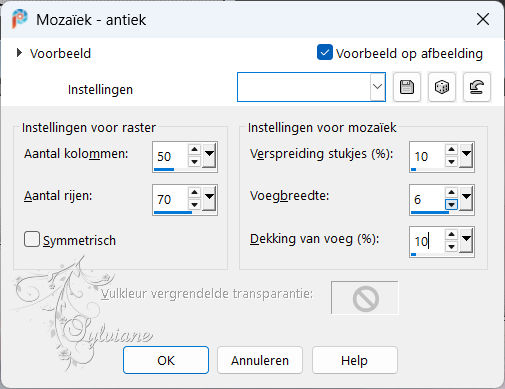505x389 pixels.
Task: Open the Voegbreedte slider dropdown arrow
Action: coord(466,198)
